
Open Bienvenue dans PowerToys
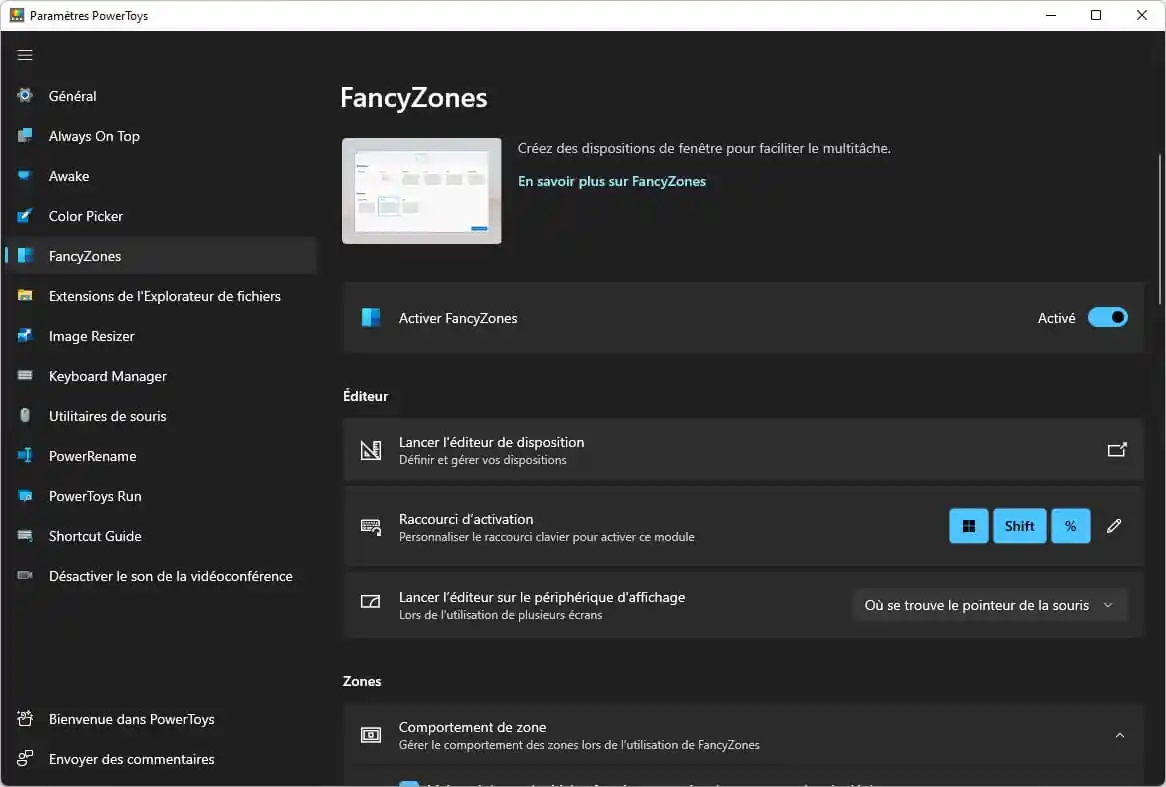pos(161,719)
